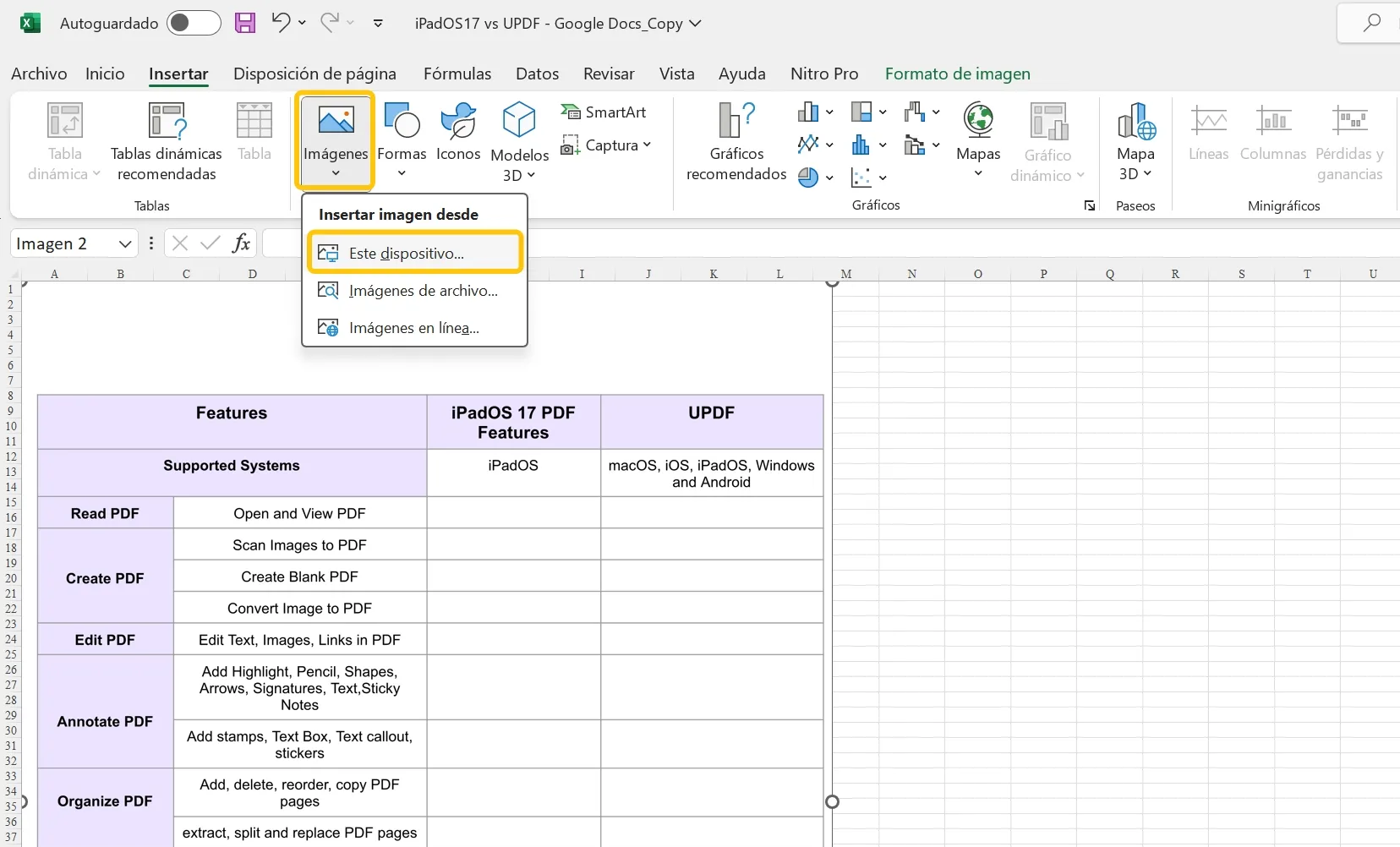The width and height of the screenshot is (1400, 847).
Task: Click the 'Scan Images to PDF' cell
Action: point(299,544)
